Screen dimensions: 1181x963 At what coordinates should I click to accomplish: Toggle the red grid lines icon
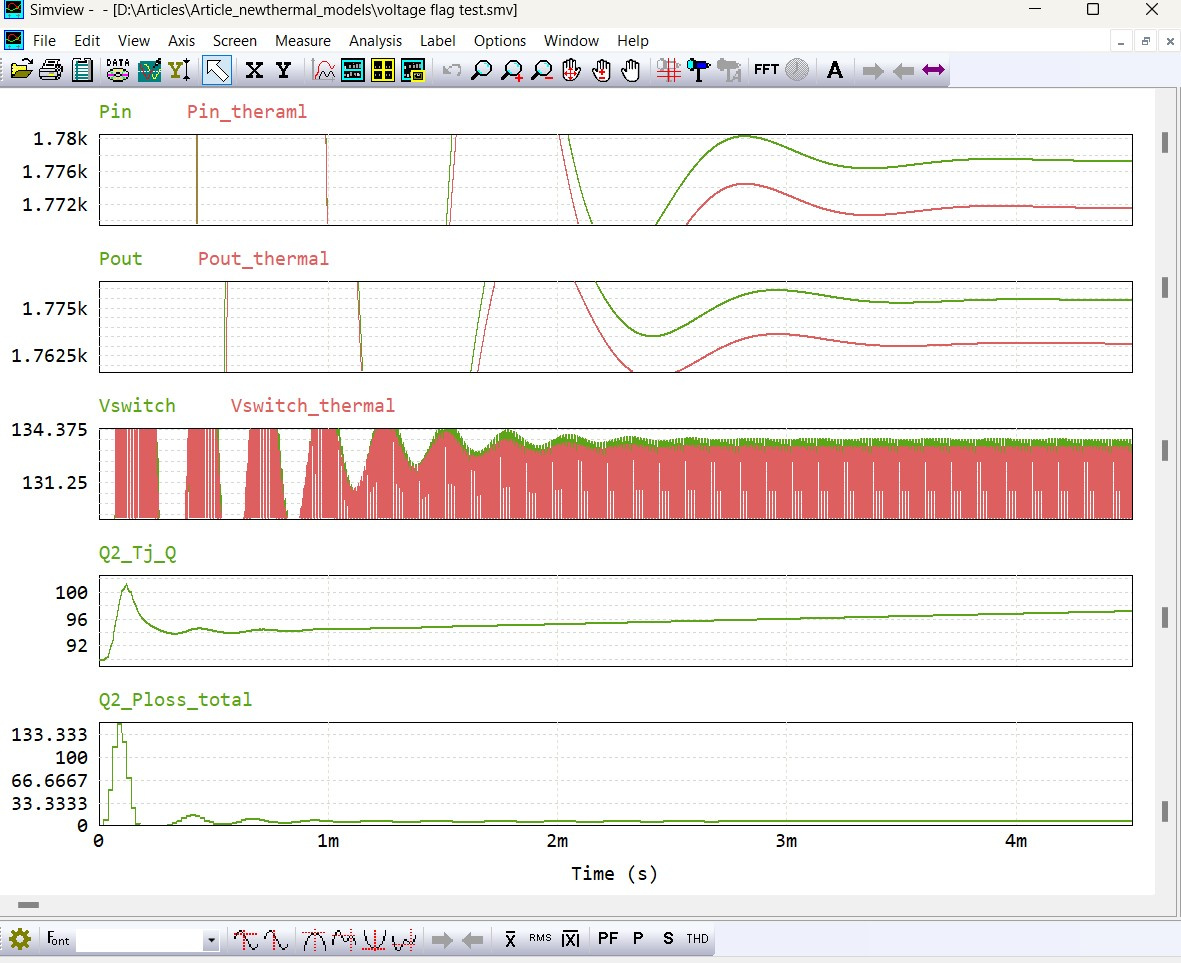click(x=668, y=70)
